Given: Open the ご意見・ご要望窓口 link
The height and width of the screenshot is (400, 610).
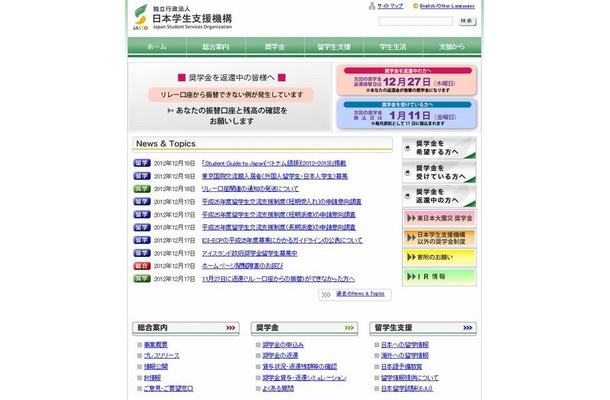Looking at the screenshot, I should [168, 388].
